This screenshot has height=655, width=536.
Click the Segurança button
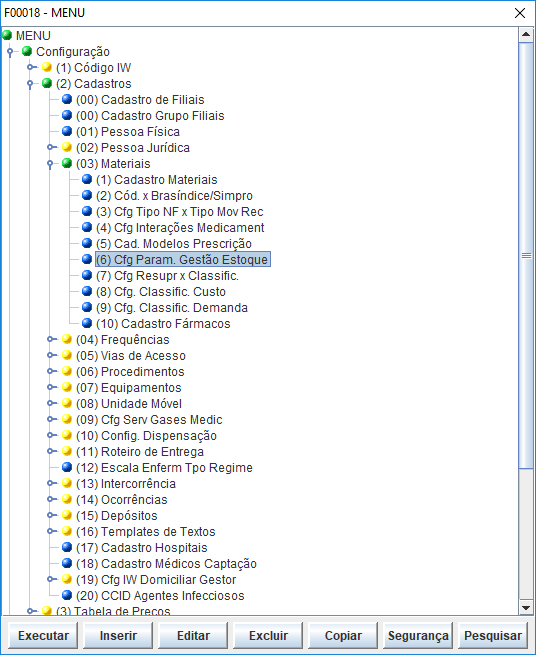click(x=418, y=635)
